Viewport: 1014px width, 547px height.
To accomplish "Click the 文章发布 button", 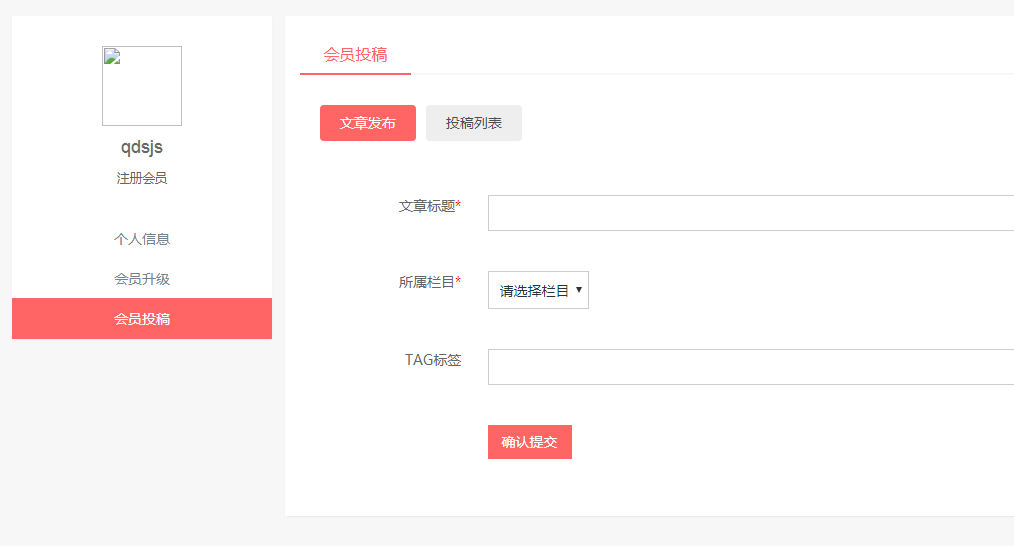I will tap(367, 123).
